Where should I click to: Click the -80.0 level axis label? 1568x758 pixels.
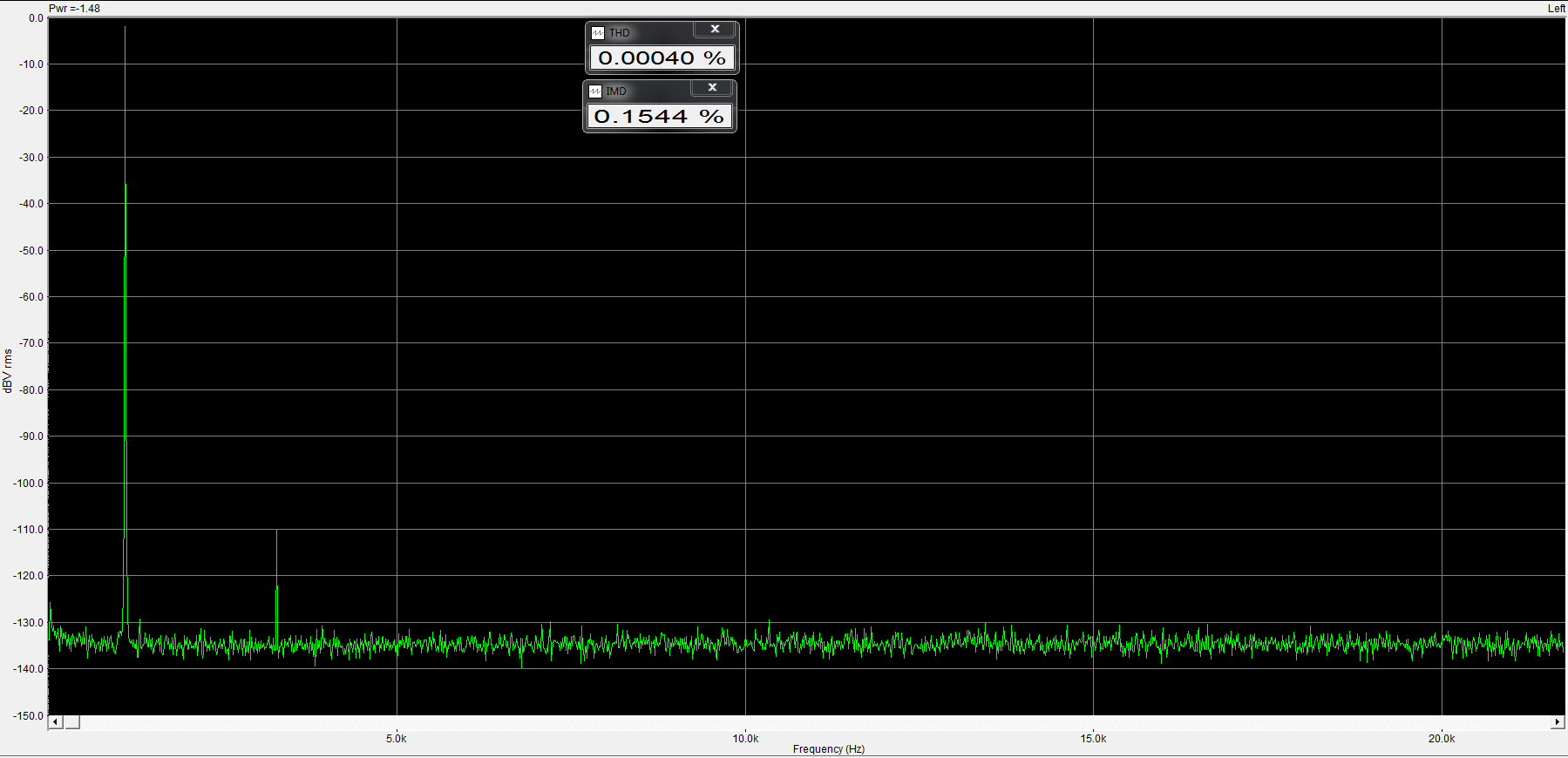[x=32, y=390]
